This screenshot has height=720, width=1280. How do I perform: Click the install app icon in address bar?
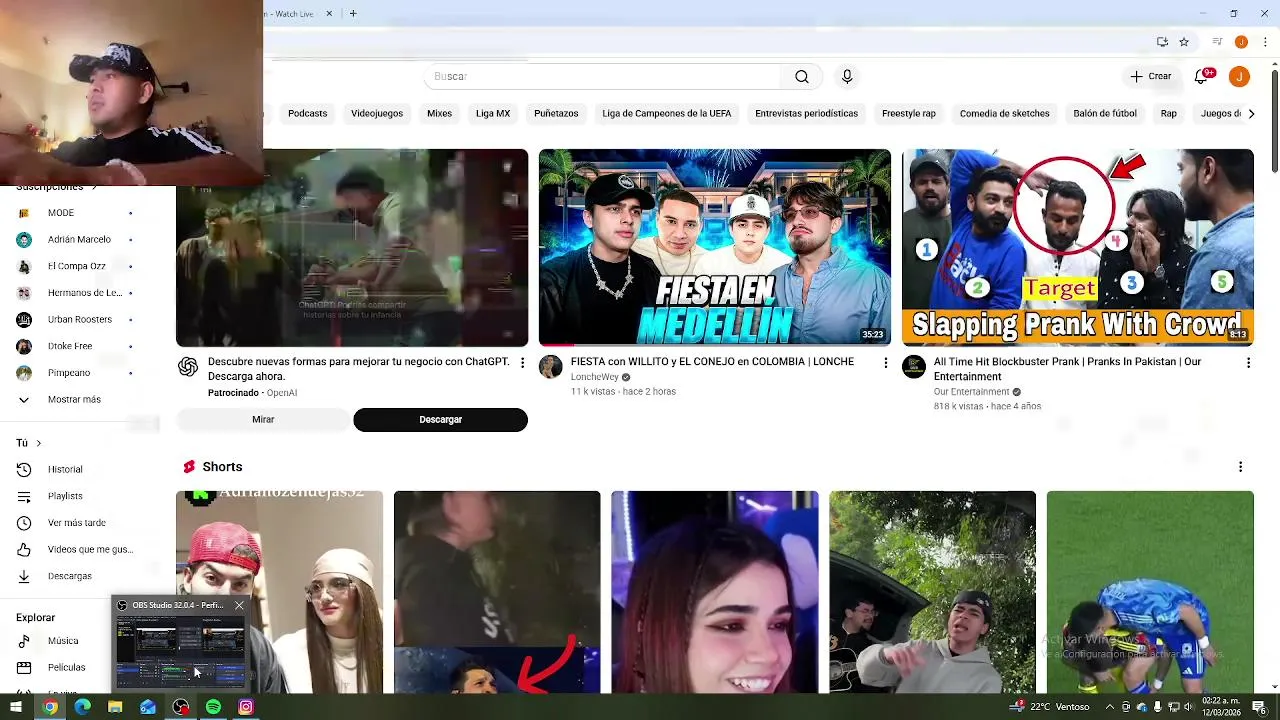coord(1162,42)
